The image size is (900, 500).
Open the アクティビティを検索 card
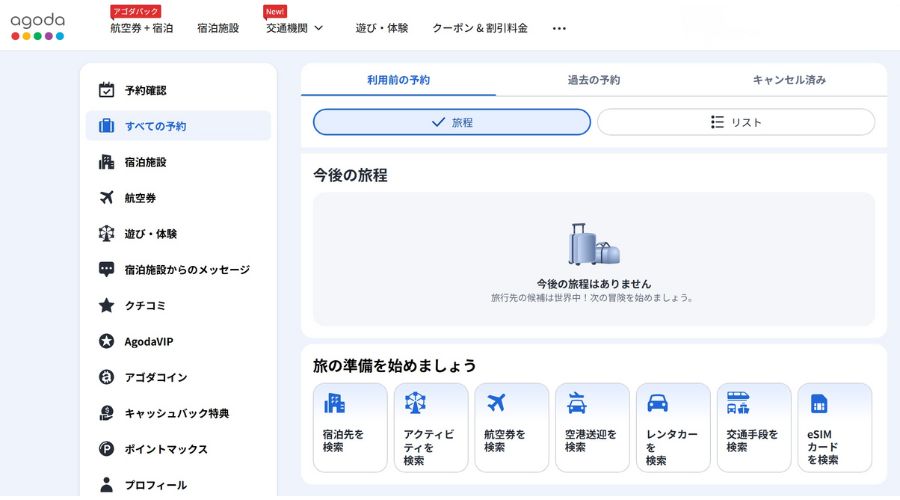(431, 428)
